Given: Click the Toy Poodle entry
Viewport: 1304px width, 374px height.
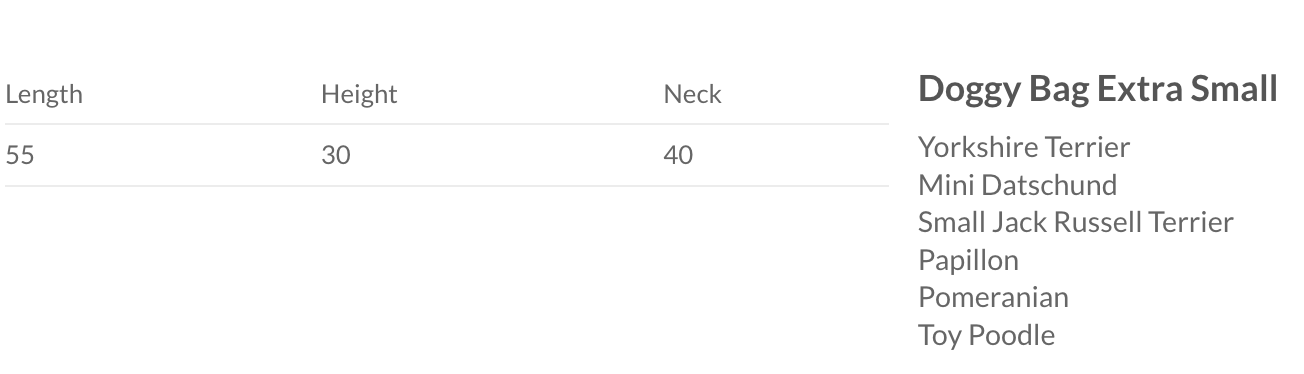Looking at the screenshot, I should click(x=986, y=335).
